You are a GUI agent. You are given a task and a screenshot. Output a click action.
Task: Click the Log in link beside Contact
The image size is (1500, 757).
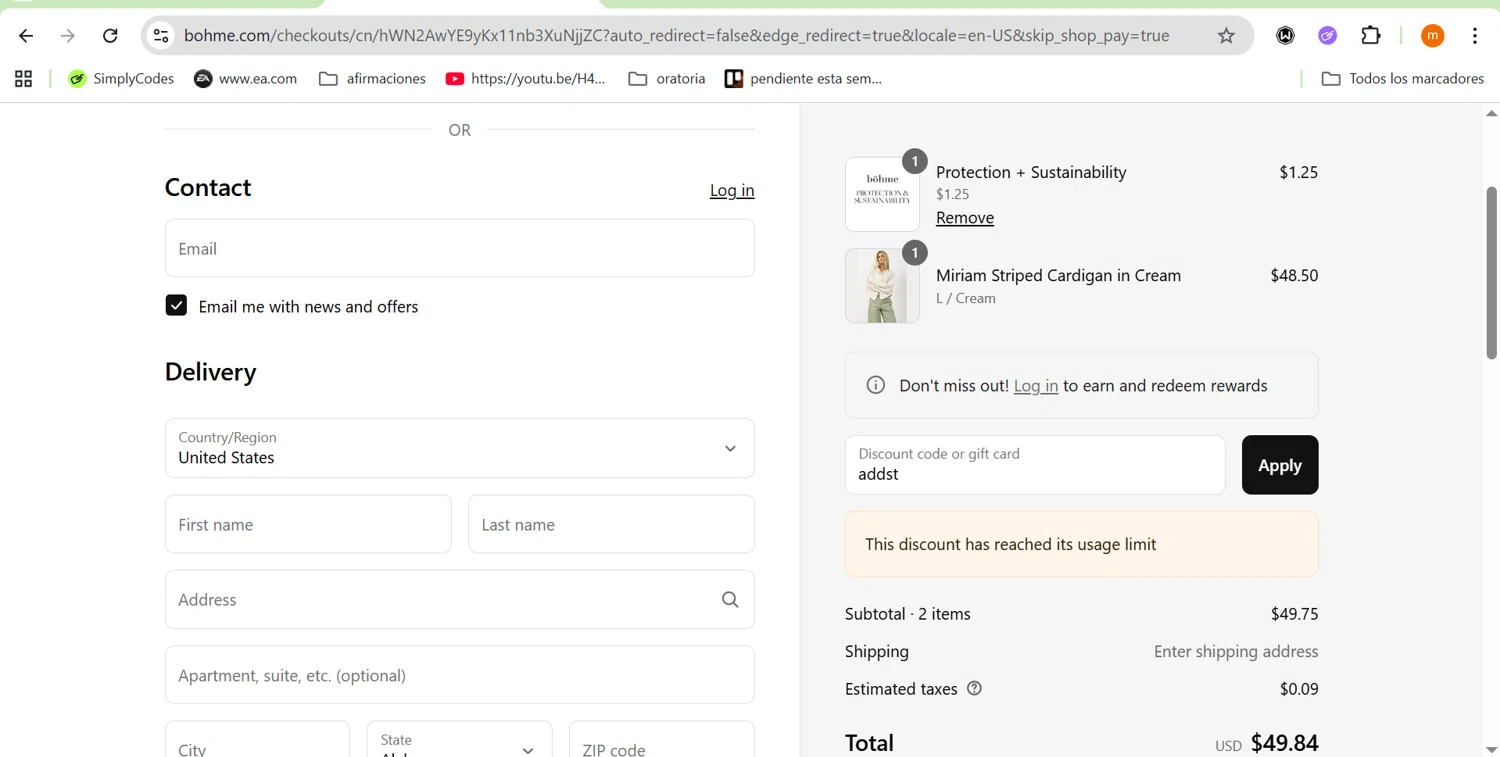click(732, 190)
